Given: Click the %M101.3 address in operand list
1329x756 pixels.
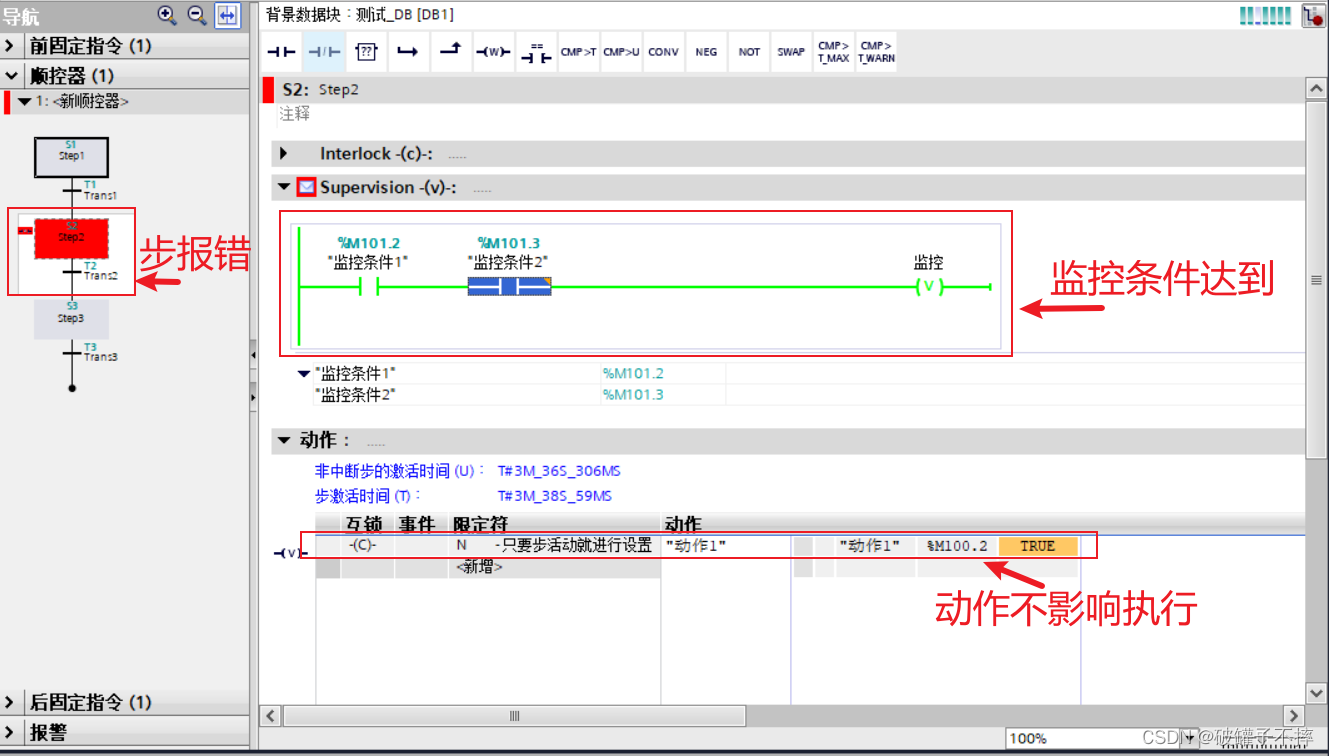Looking at the screenshot, I should pos(632,394).
